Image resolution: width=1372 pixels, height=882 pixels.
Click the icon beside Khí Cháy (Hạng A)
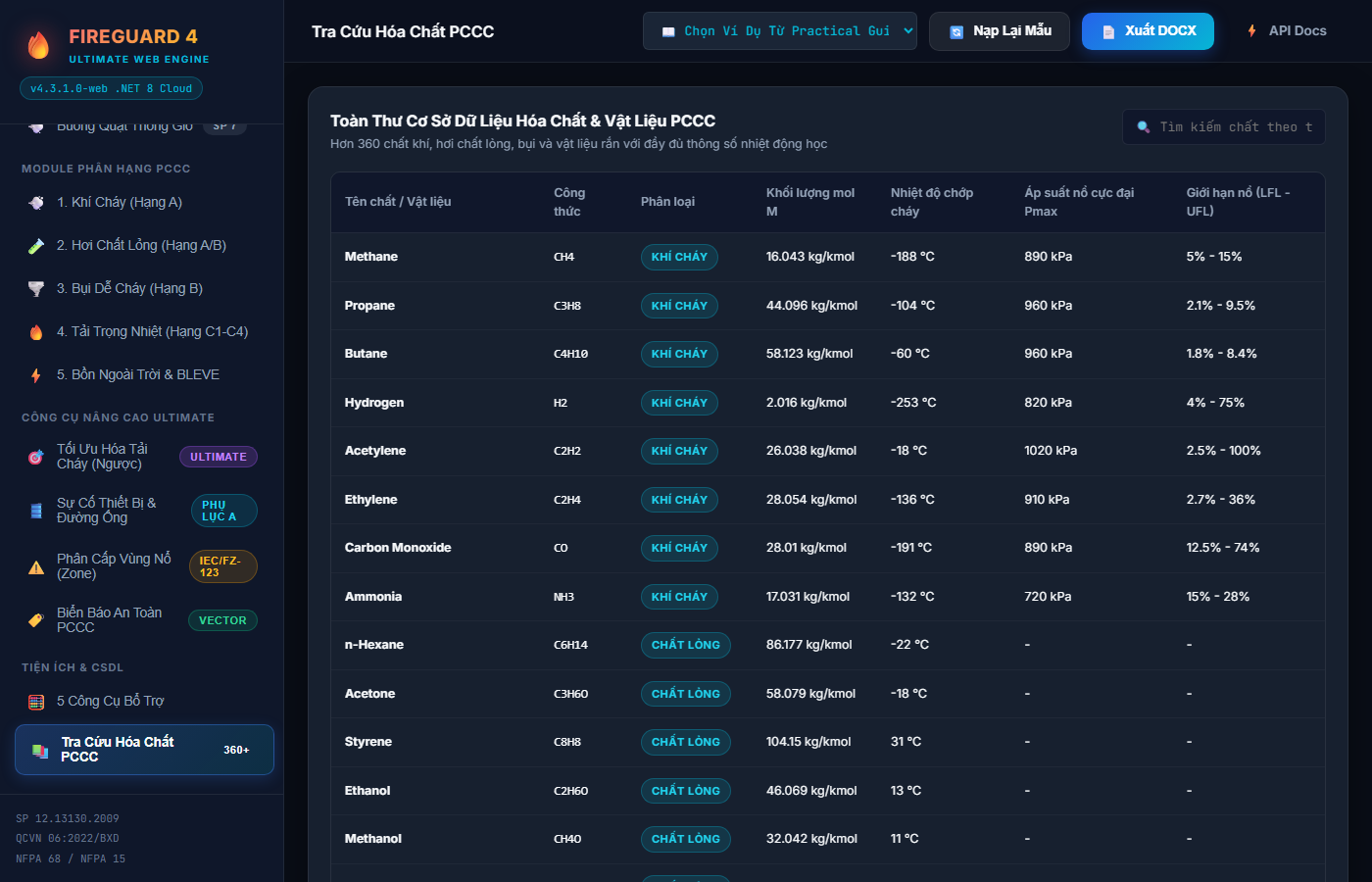click(36, 203)
